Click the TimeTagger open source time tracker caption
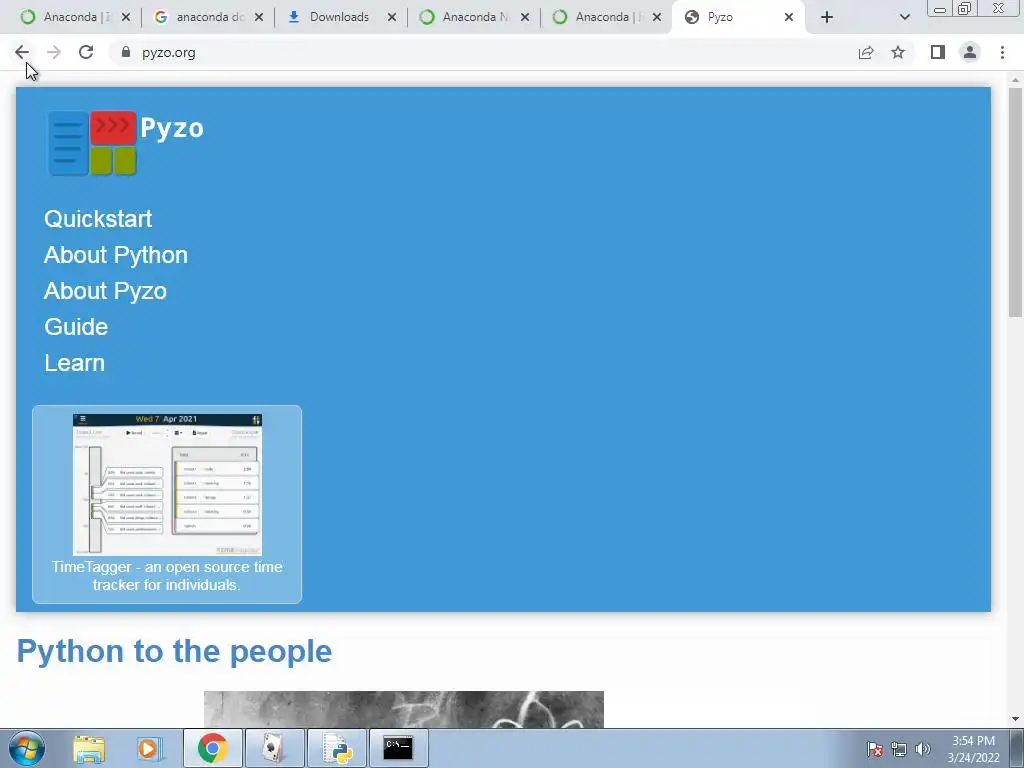The image size is (1024, 768). click(167, 575)
